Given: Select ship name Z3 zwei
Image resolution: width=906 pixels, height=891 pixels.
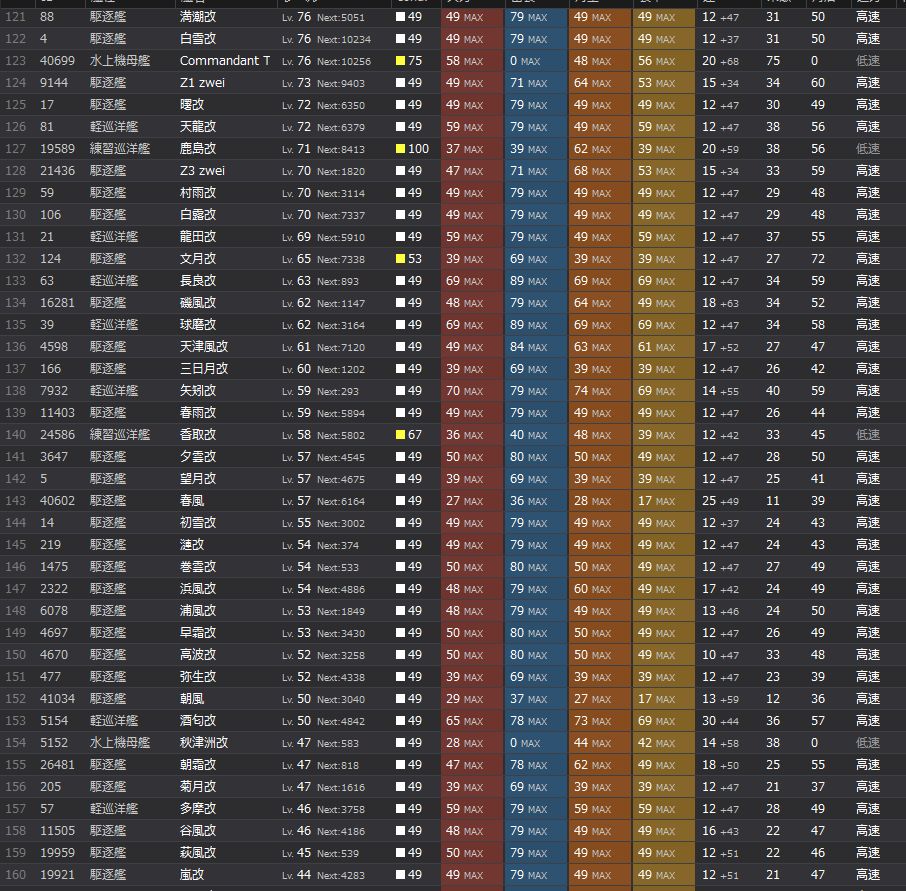Looking at the screenshot, I should click(202, 171).
